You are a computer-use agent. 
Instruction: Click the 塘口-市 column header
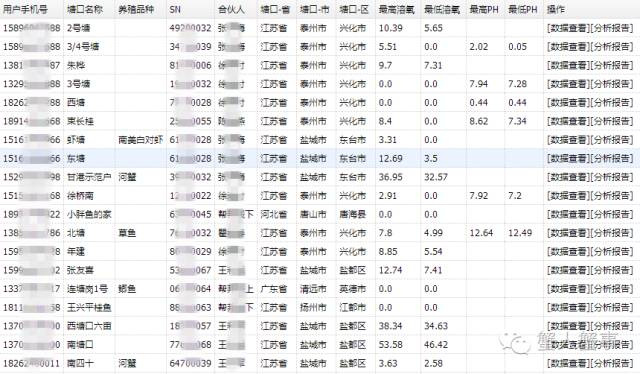coord(314,9)
